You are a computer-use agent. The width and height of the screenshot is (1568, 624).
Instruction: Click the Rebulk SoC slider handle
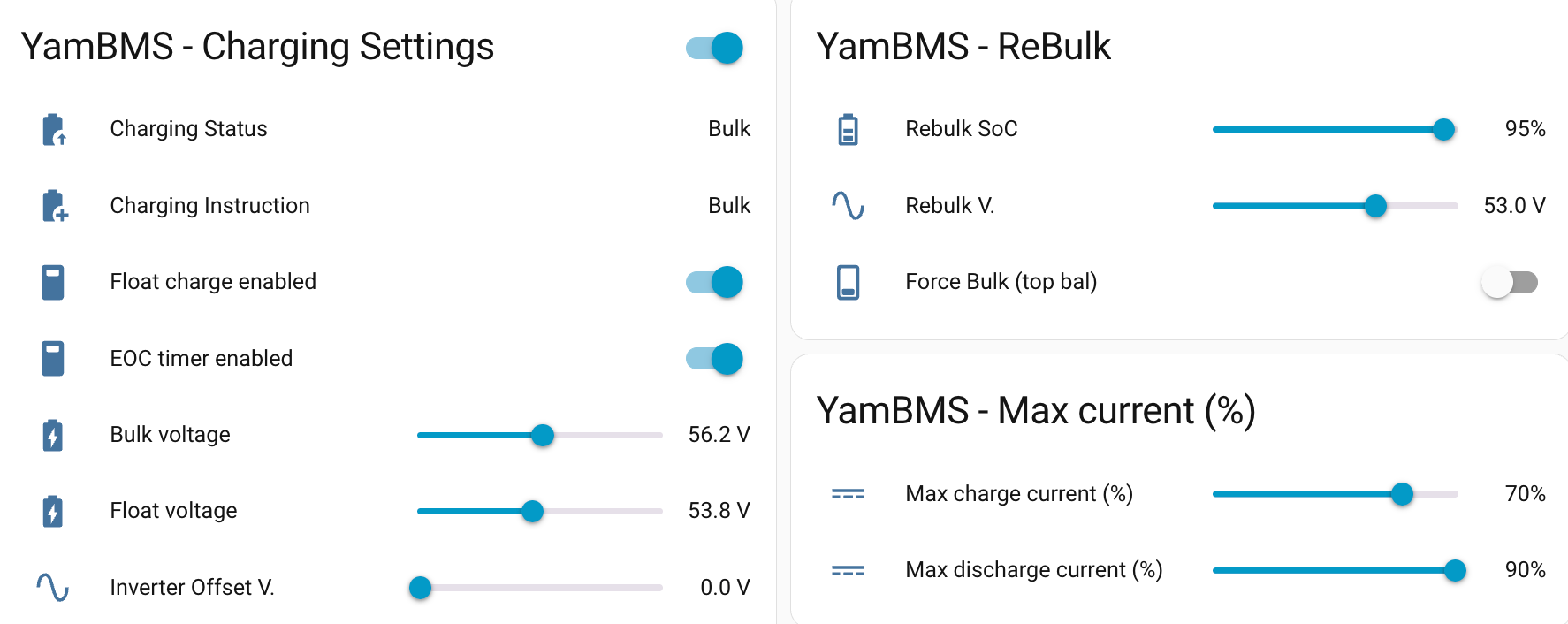pos(1443,129)
